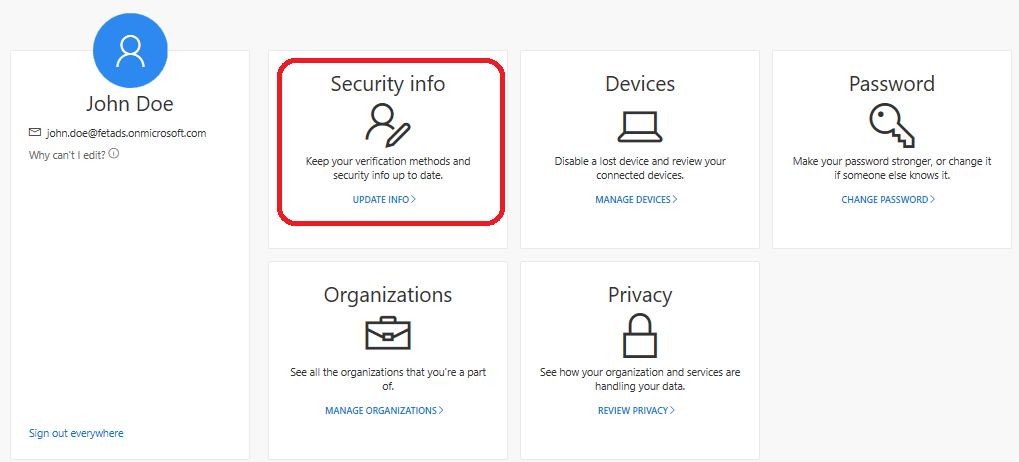This screenshot has width=1019, height=462.
Task: Select the CHANGE PASSWORD link
Action: pos(888,200)
